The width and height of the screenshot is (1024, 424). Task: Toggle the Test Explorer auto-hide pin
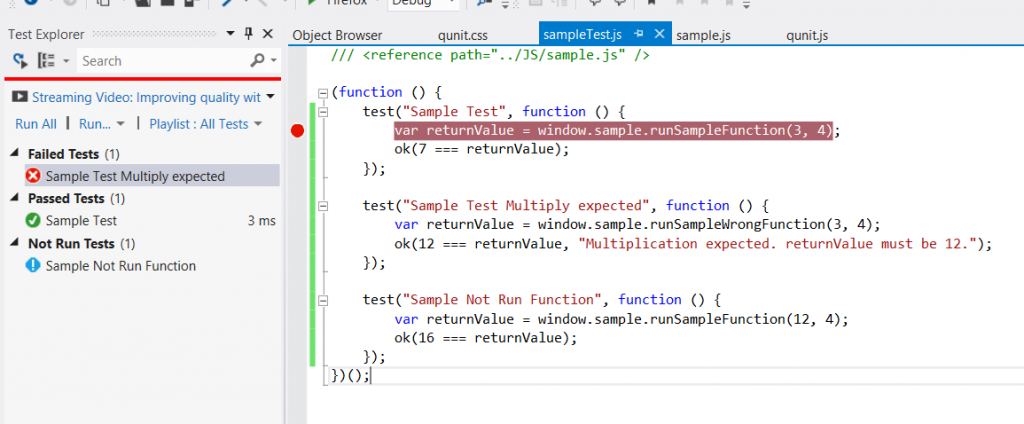[x=248, y=34]
